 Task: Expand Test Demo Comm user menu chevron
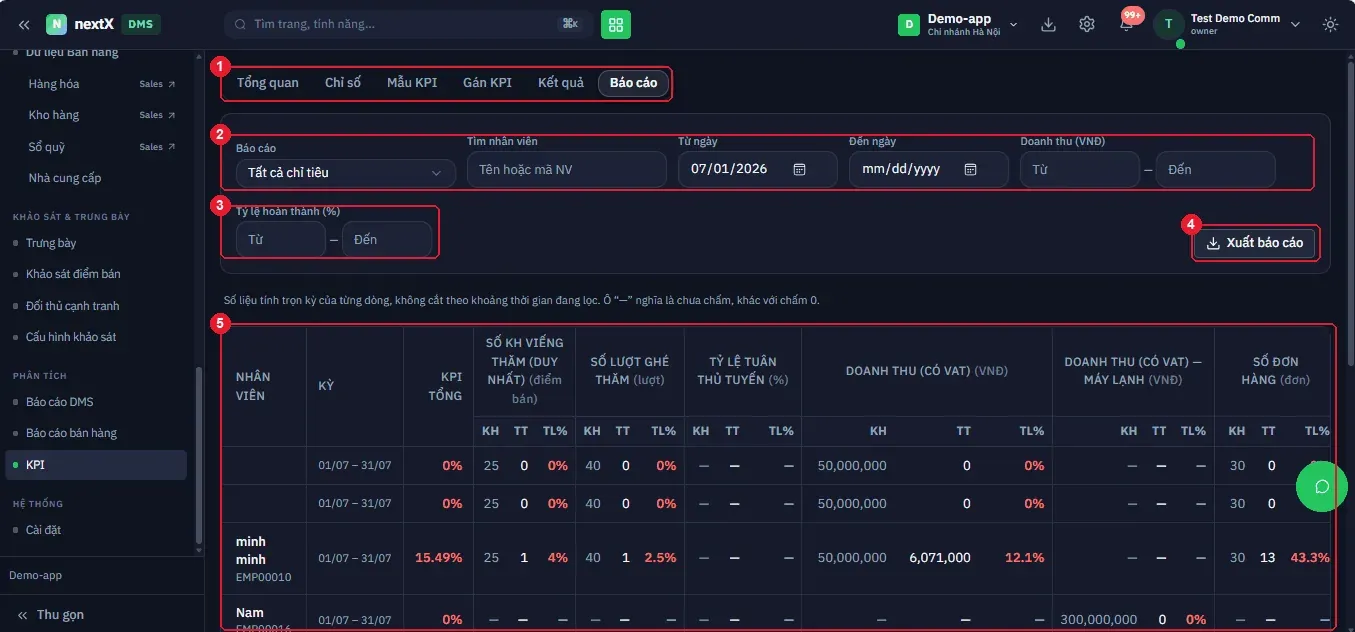pos(1296,24)
